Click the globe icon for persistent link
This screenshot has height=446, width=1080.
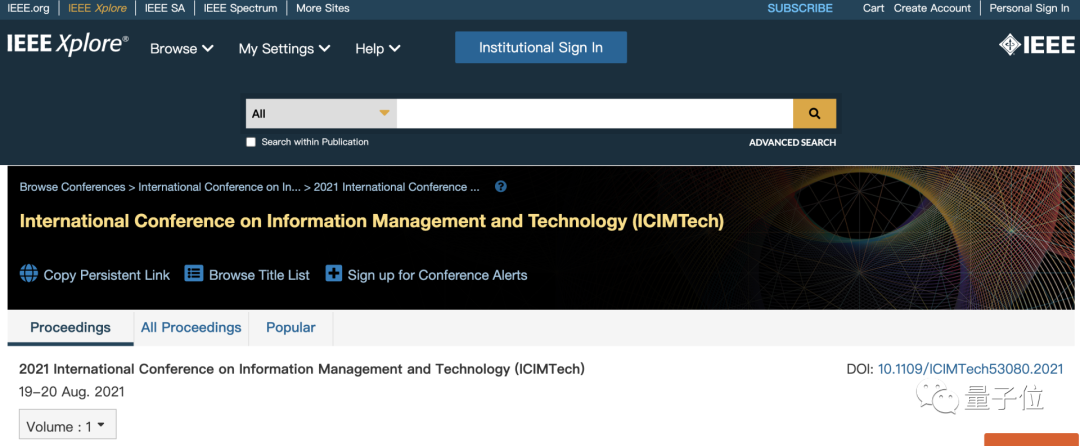coord(29,274)
